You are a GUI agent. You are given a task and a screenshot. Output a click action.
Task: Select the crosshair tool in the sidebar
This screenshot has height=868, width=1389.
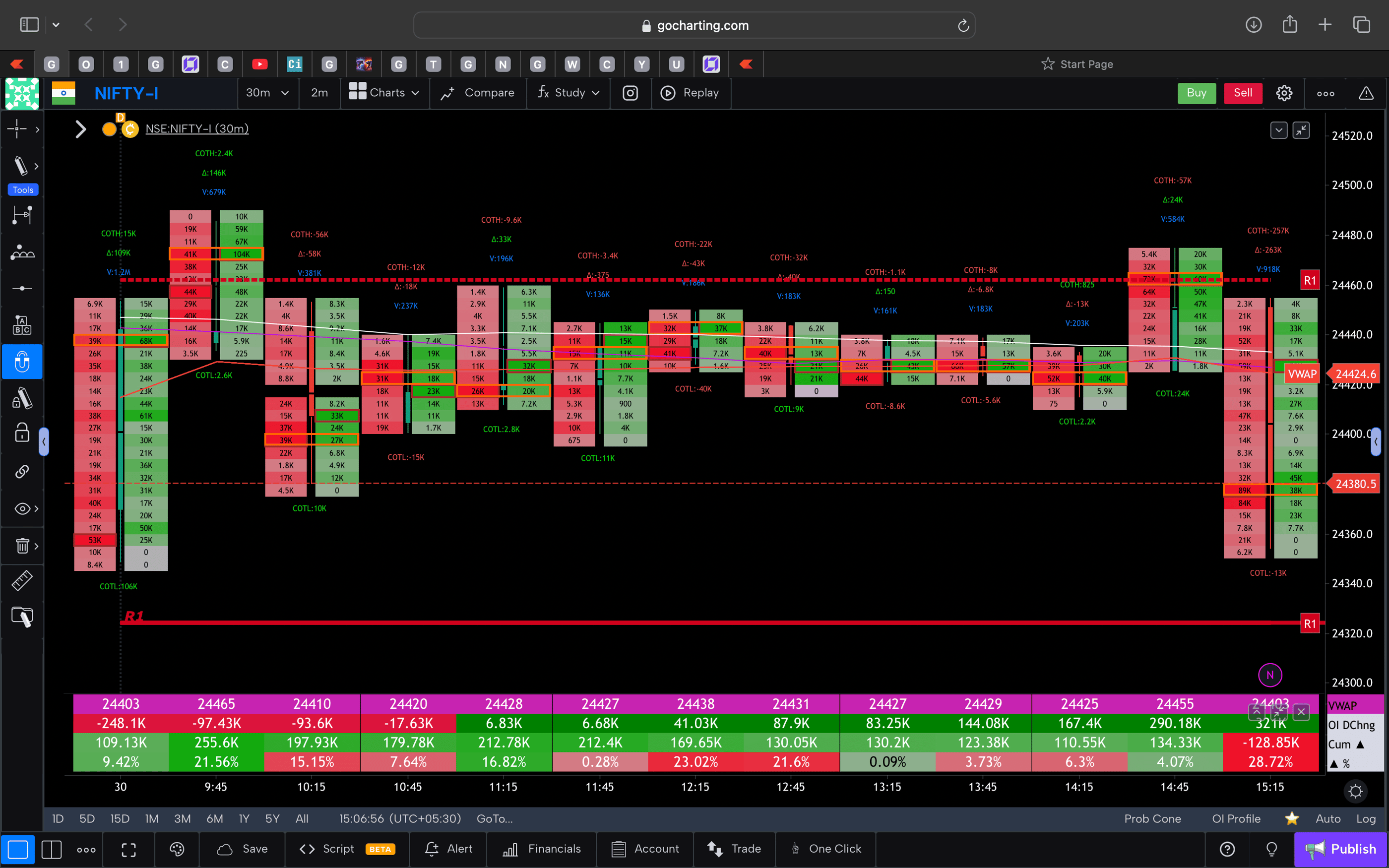click(x=17, y=129)
